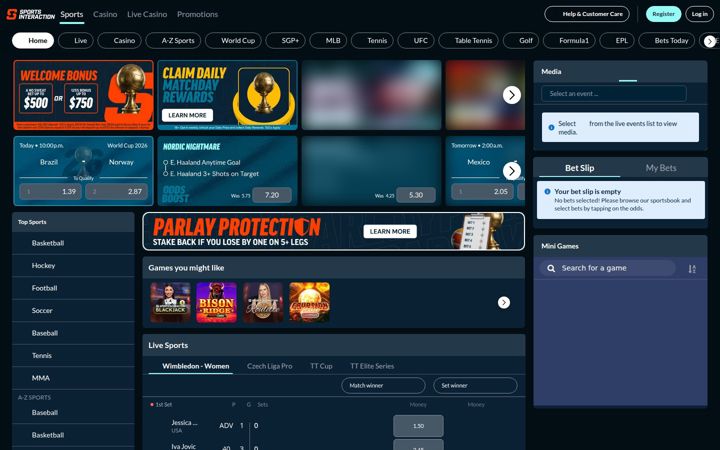Open the World Cup pill
Viewport: 720px width, 450px height.
tap(233, 40)
